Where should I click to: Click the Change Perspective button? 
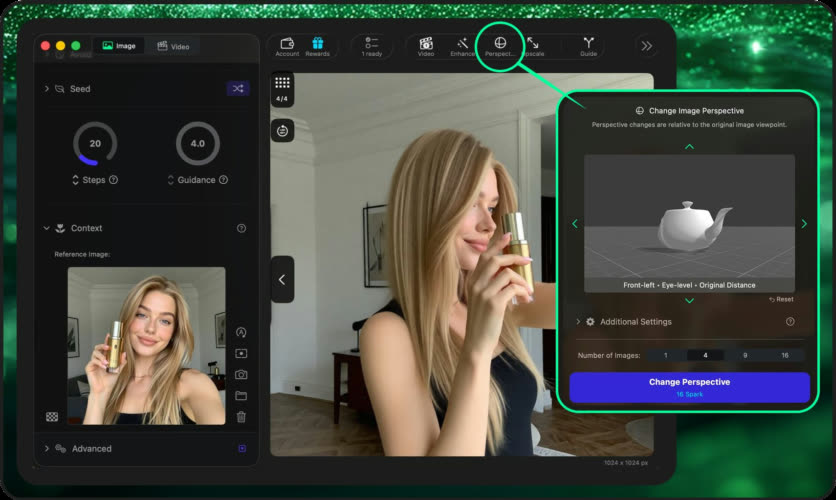click(x=689, y=388)
